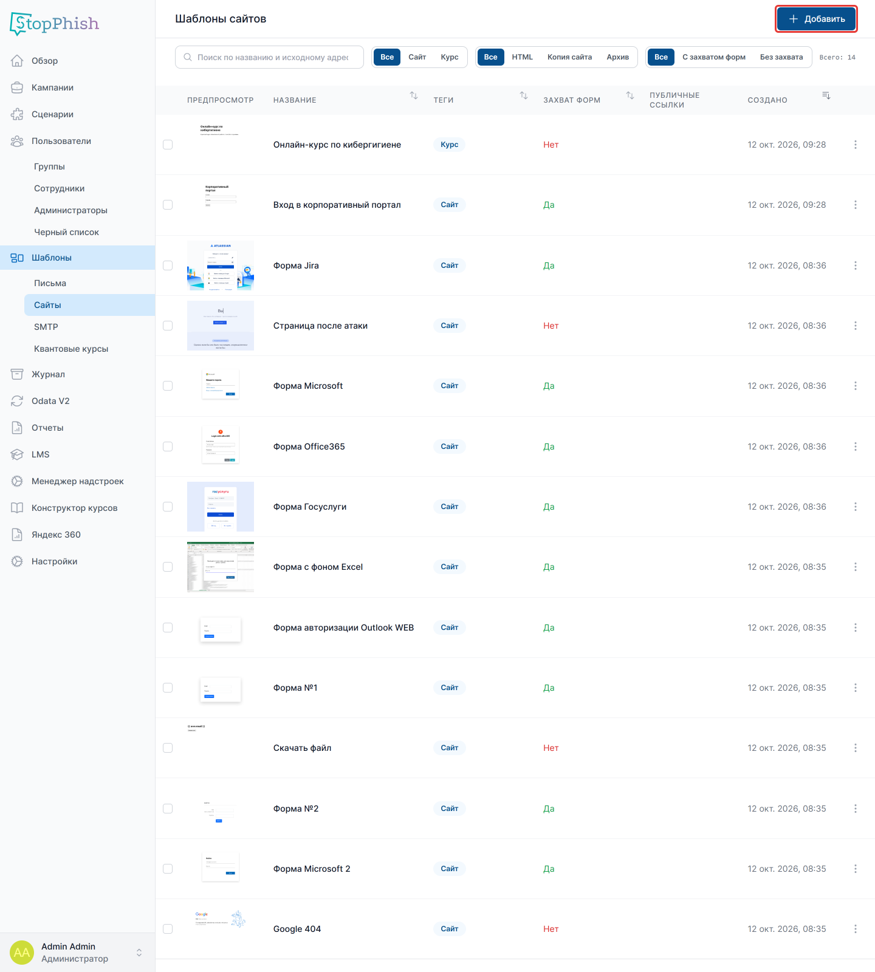The width and height of the screenshot is (875, 972).
Task: Click the Яндекс 360 file icon
Action: tap(17, 534)
